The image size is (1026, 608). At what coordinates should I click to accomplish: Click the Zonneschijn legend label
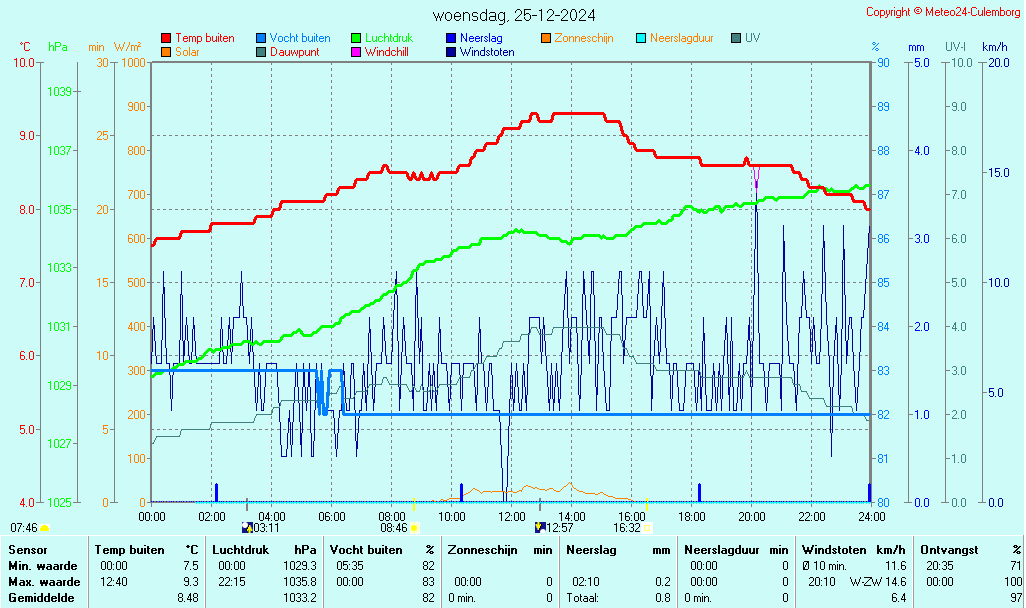pos(584,38)
